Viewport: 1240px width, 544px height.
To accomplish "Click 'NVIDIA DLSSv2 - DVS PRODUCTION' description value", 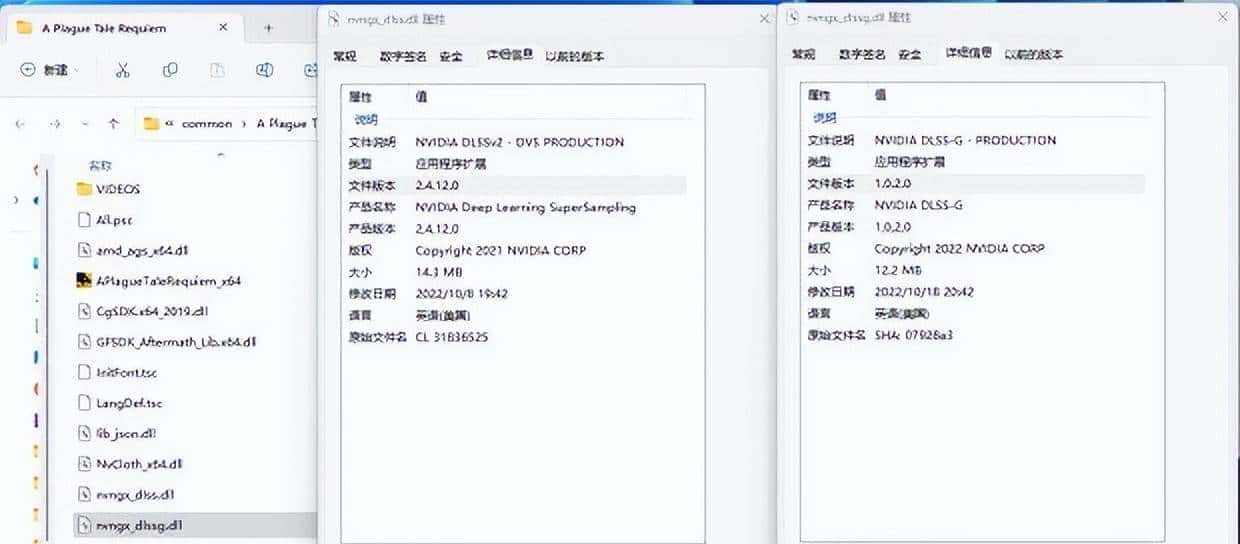I will tap(519, 142).
